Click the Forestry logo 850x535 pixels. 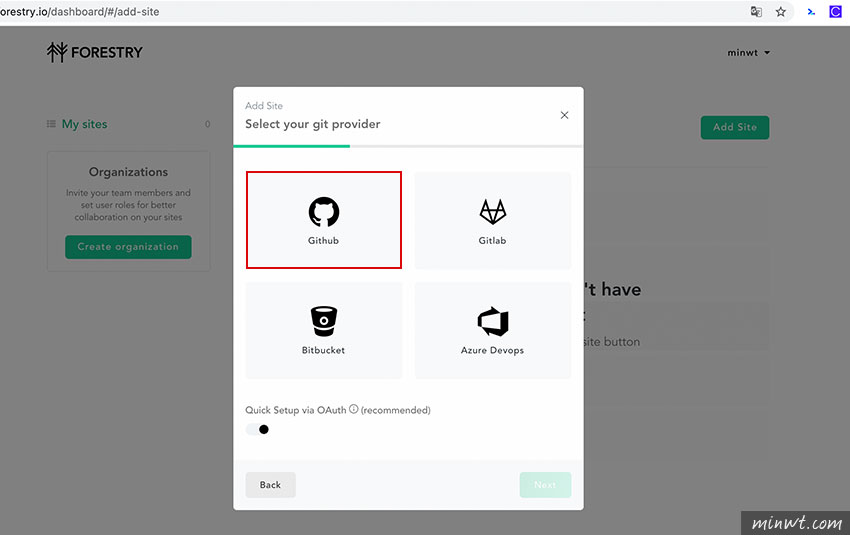coord(94,52)
